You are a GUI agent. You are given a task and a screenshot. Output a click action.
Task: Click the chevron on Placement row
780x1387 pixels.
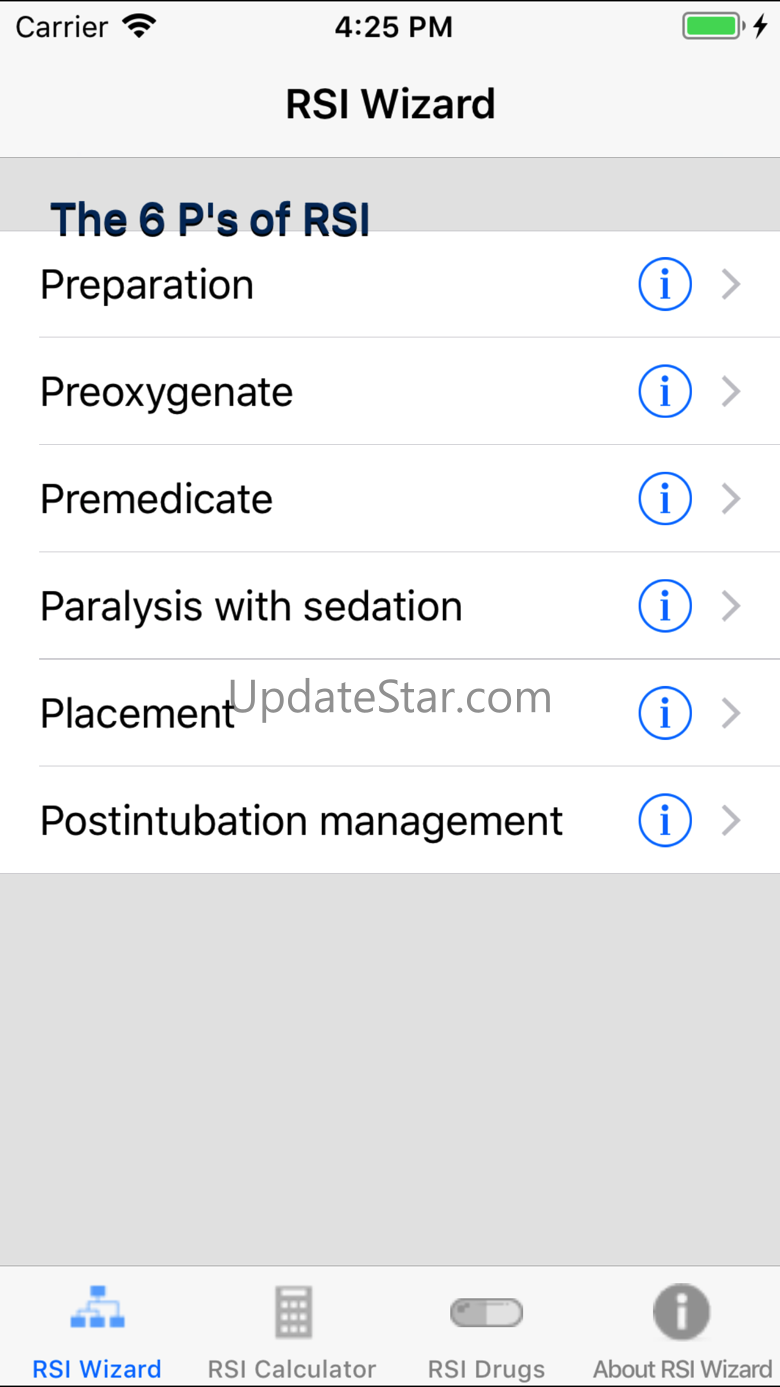732,713
